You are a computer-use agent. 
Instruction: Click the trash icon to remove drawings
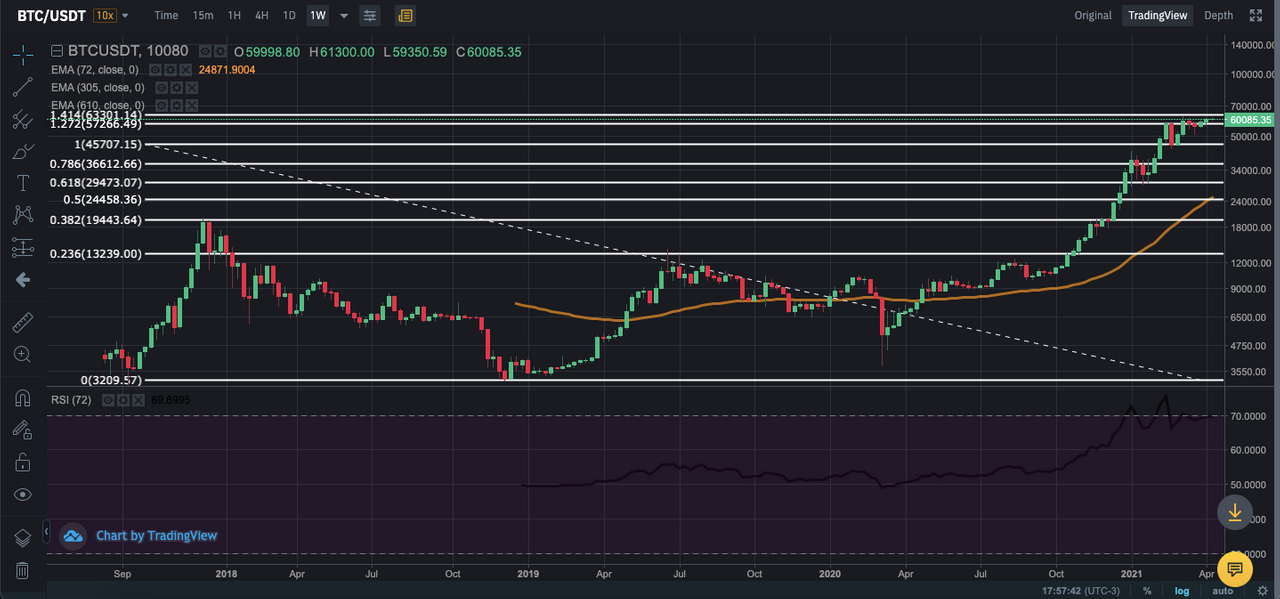pyautogui.click(x=22, y=571)
